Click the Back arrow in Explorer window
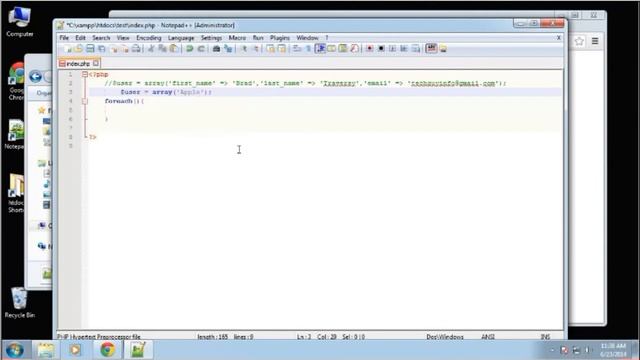 (x=36, y=76)
